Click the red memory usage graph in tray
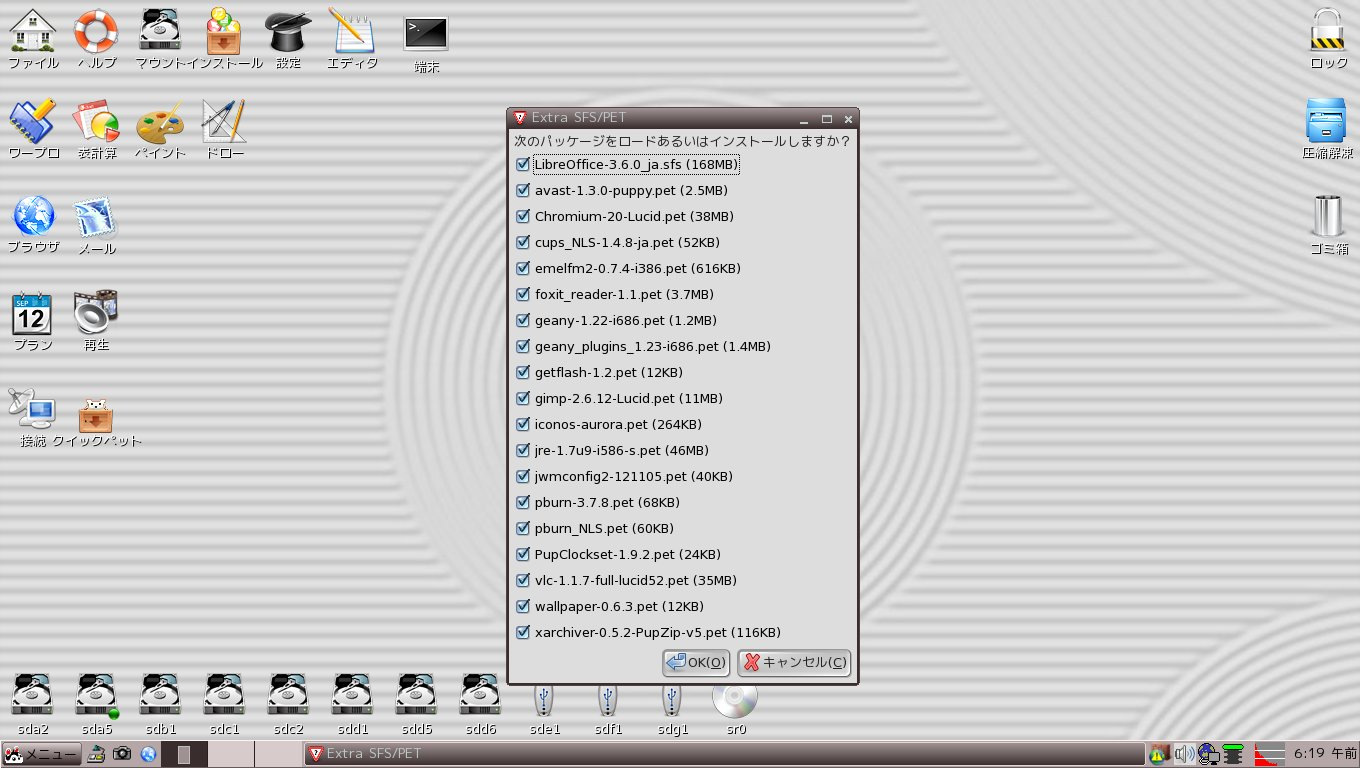The image size is (1360, 768). 1270,754
